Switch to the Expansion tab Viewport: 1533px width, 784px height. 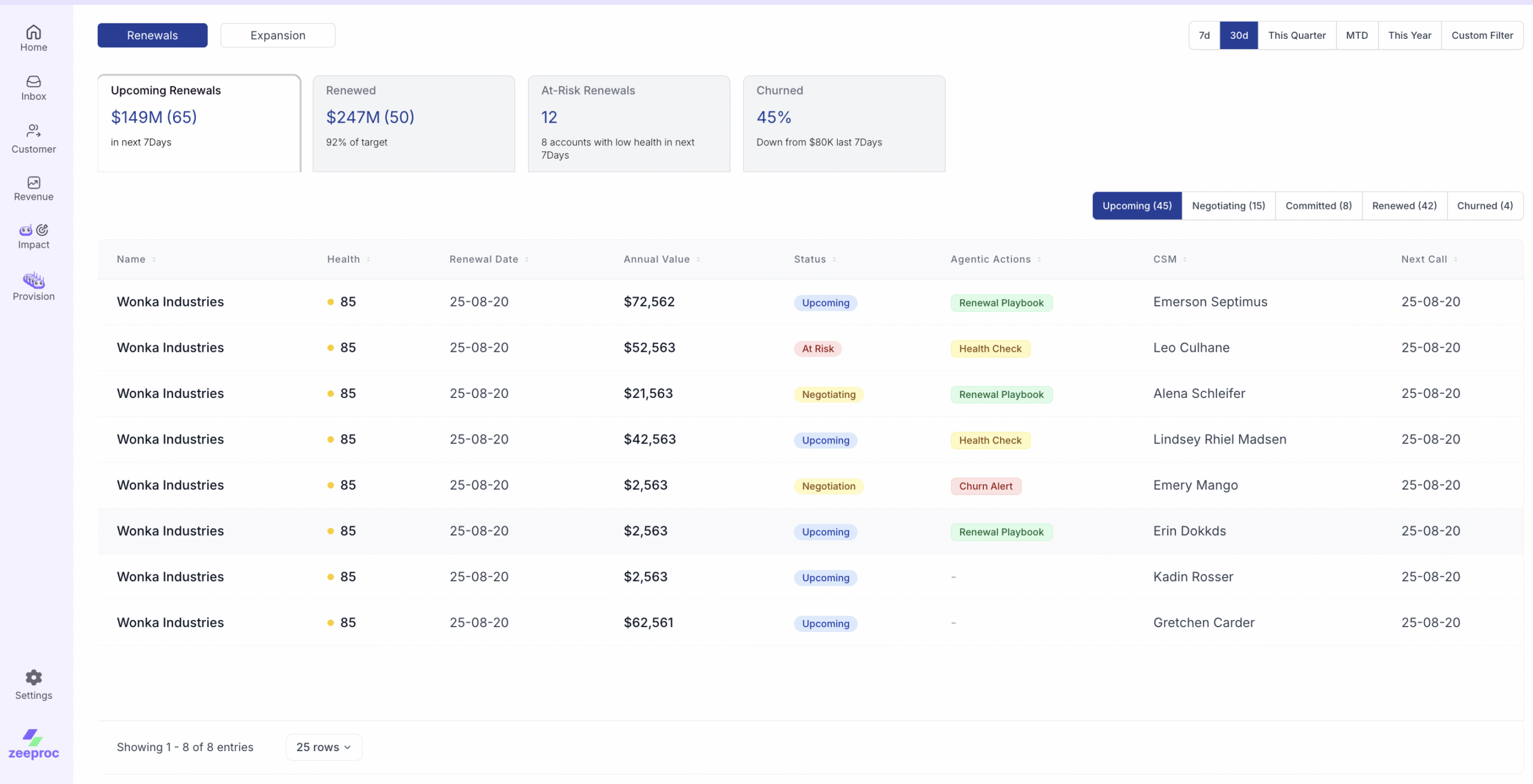click(x=278, y=35)
